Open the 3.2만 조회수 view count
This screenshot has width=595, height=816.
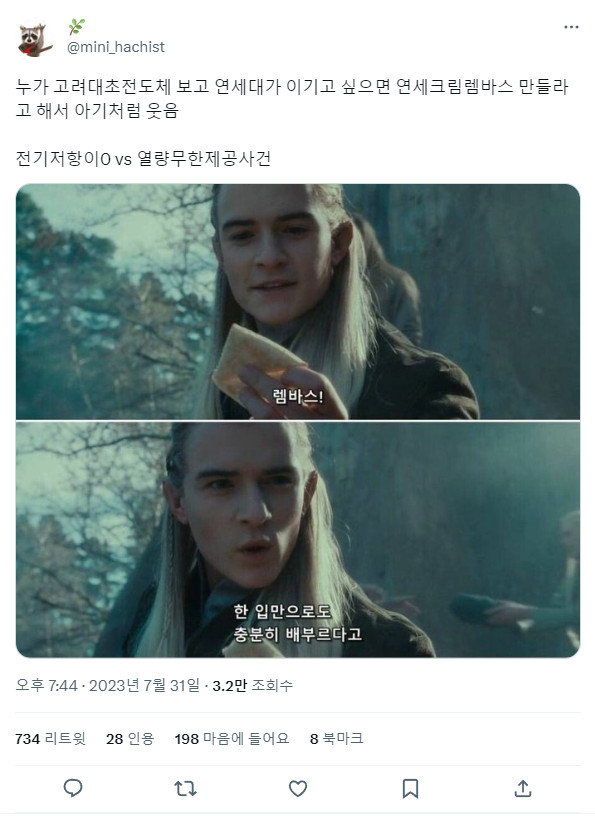click(252, 685)
